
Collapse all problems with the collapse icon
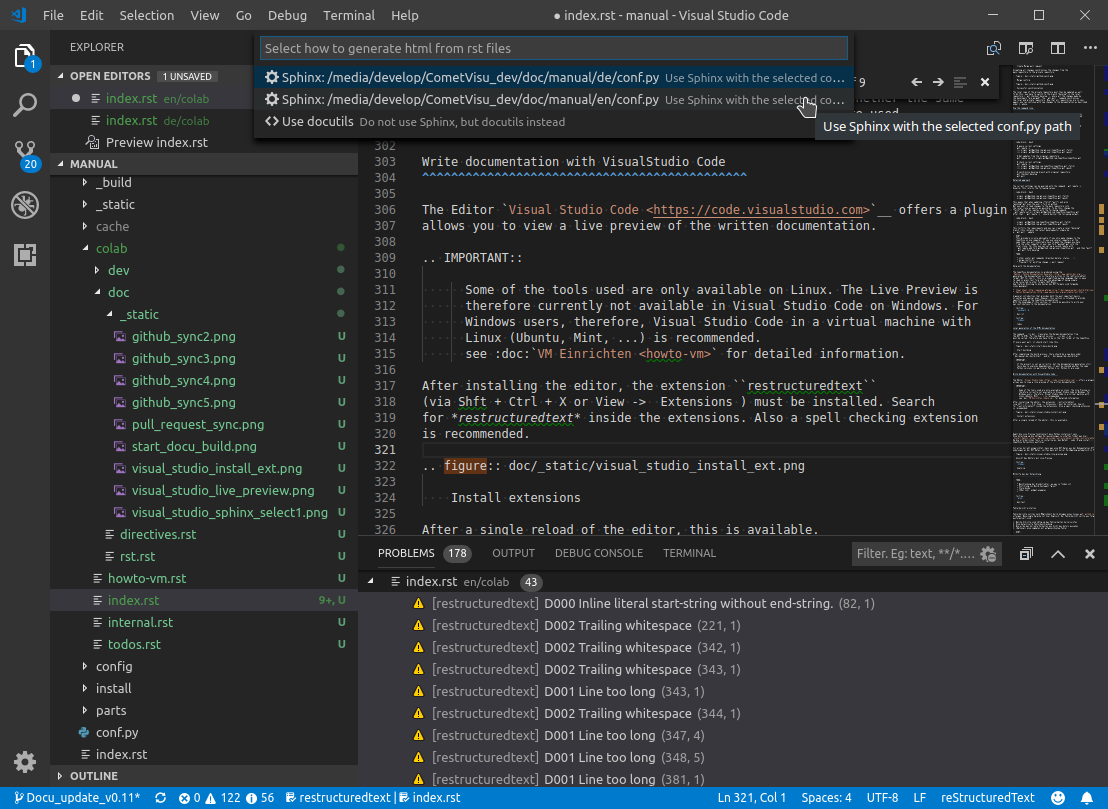pos(1026,554)
